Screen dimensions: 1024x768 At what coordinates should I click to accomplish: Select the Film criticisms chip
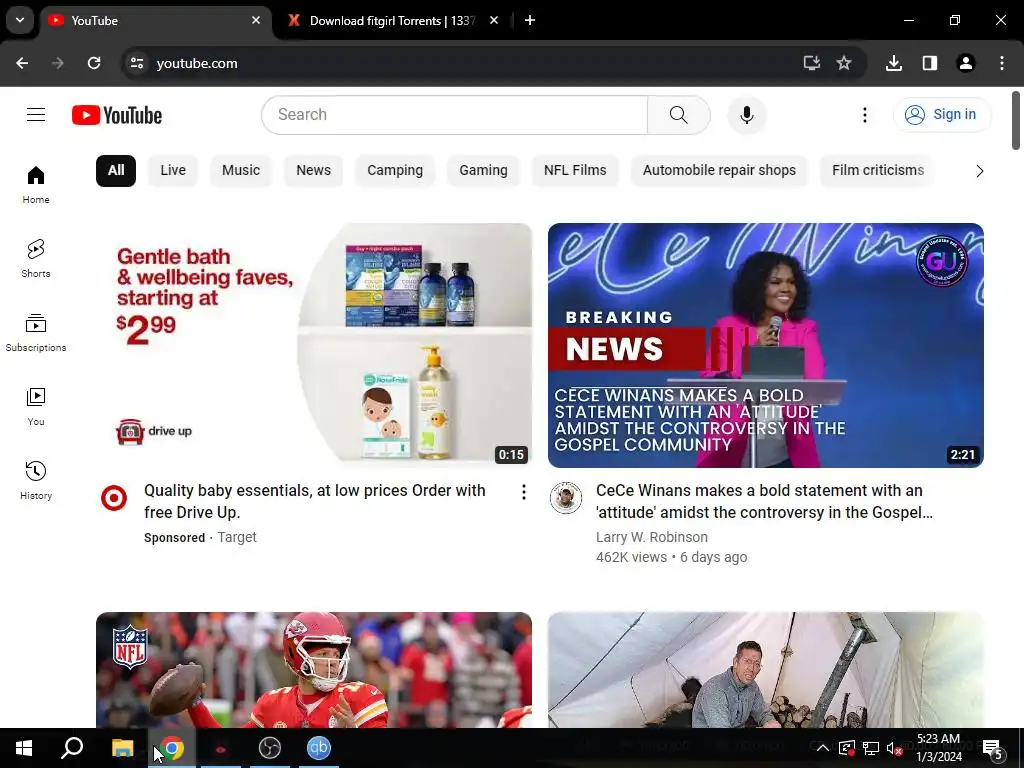click(878, 170)
